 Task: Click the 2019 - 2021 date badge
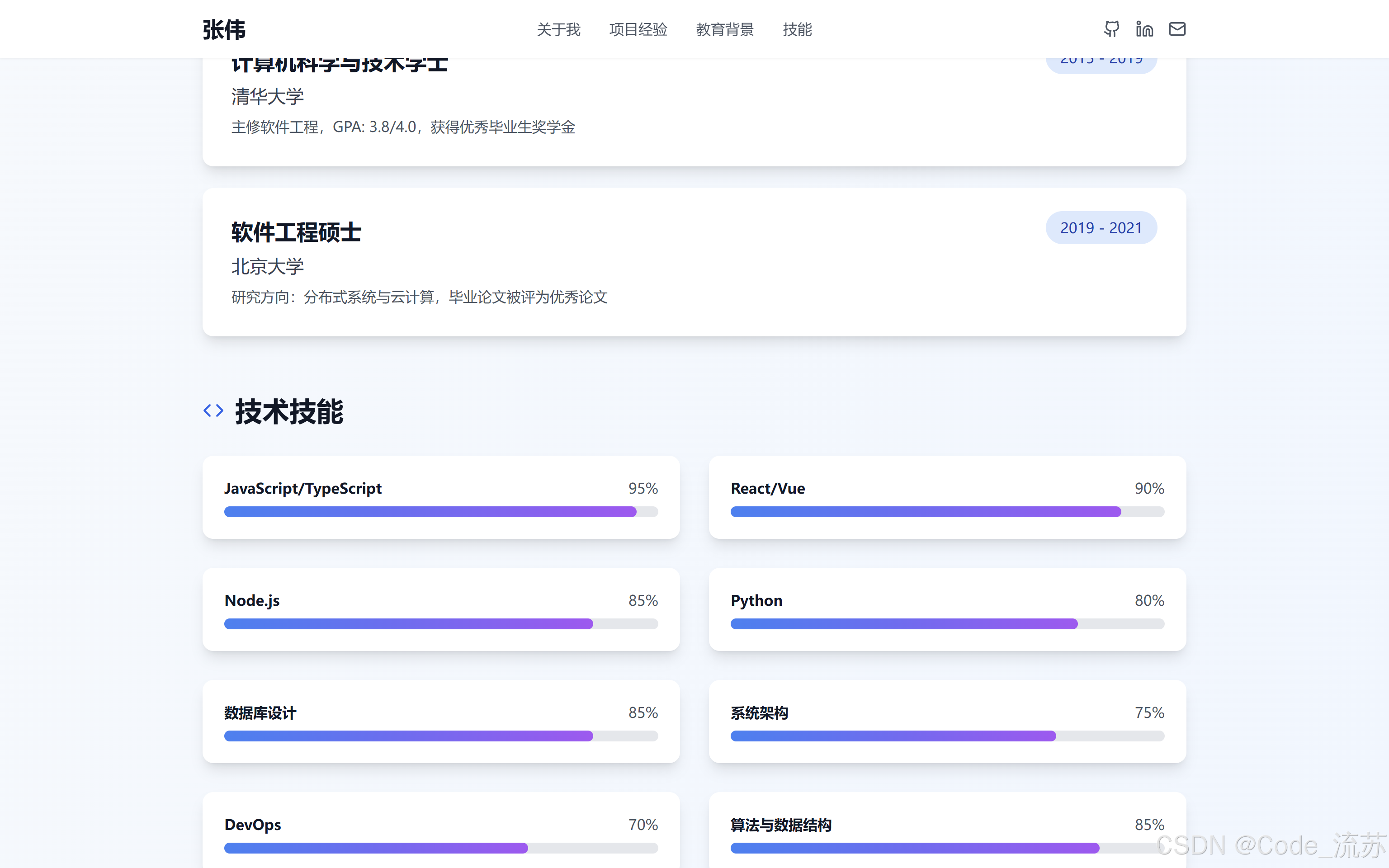tap(1100, 228)
